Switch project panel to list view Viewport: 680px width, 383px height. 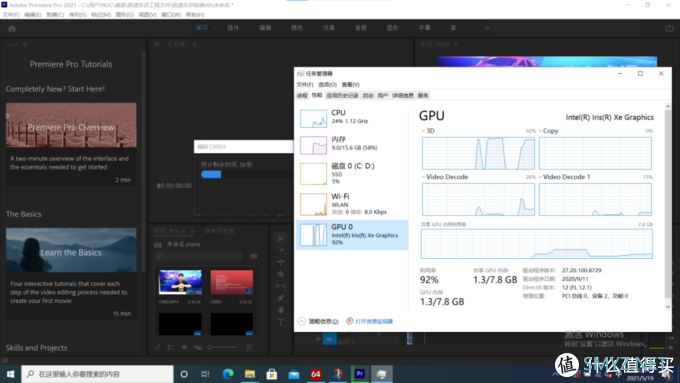pyautogui.click(x=171, y=347)
